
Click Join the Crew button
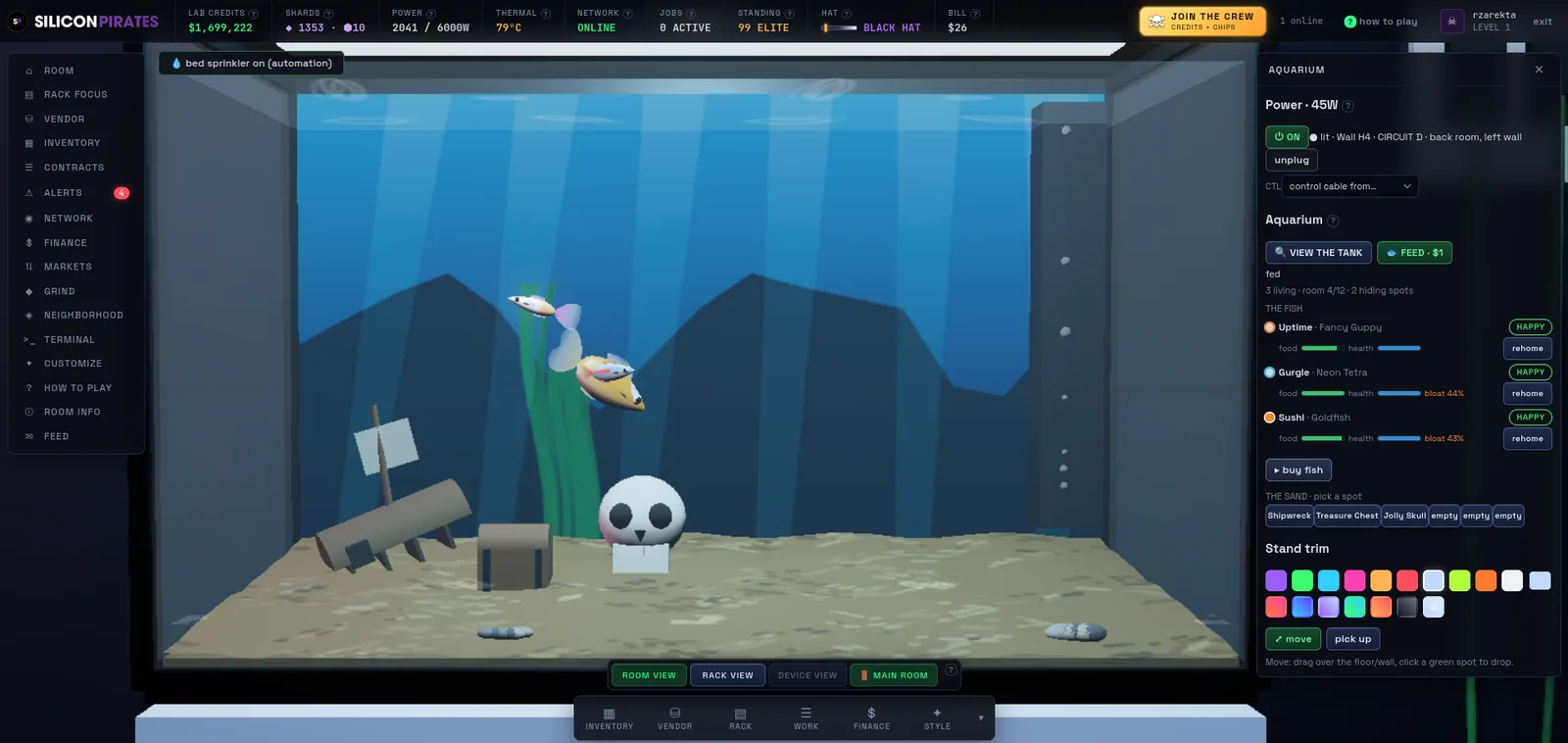pyautogui.click(x=1202, y=21)
